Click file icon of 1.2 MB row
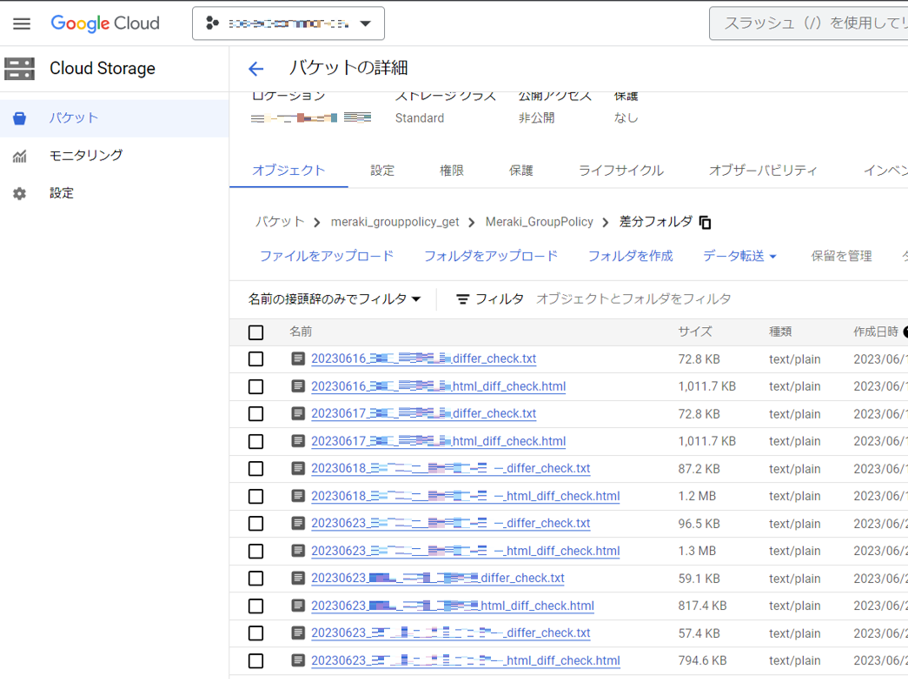908x679 pixels. click(x=298, y=496)
